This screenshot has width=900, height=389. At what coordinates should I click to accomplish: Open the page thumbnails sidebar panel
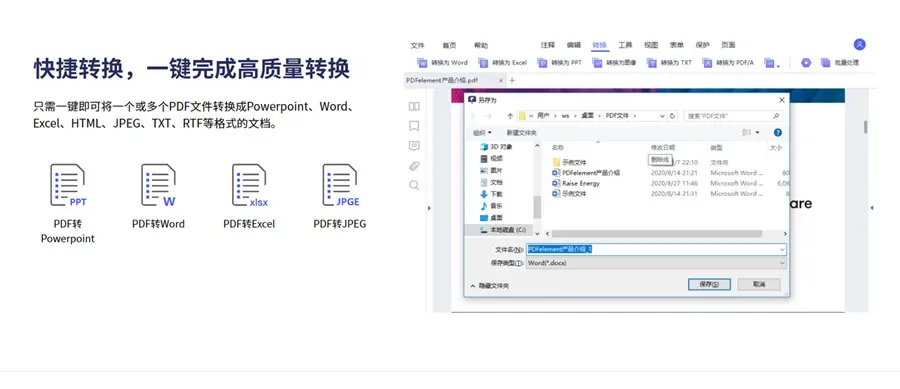click(x=414, y=106)
